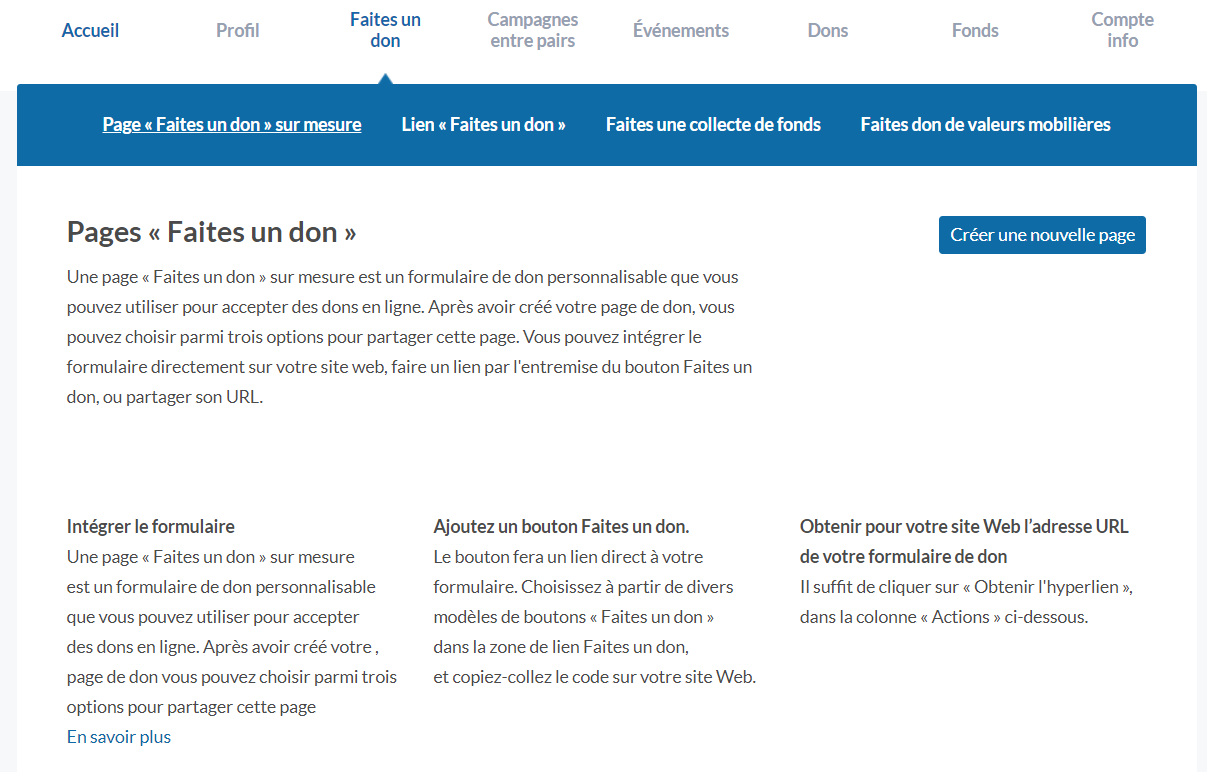Click the intro paragraph under the page title
Screen dimensions: 1207x772
pos(409,337)
